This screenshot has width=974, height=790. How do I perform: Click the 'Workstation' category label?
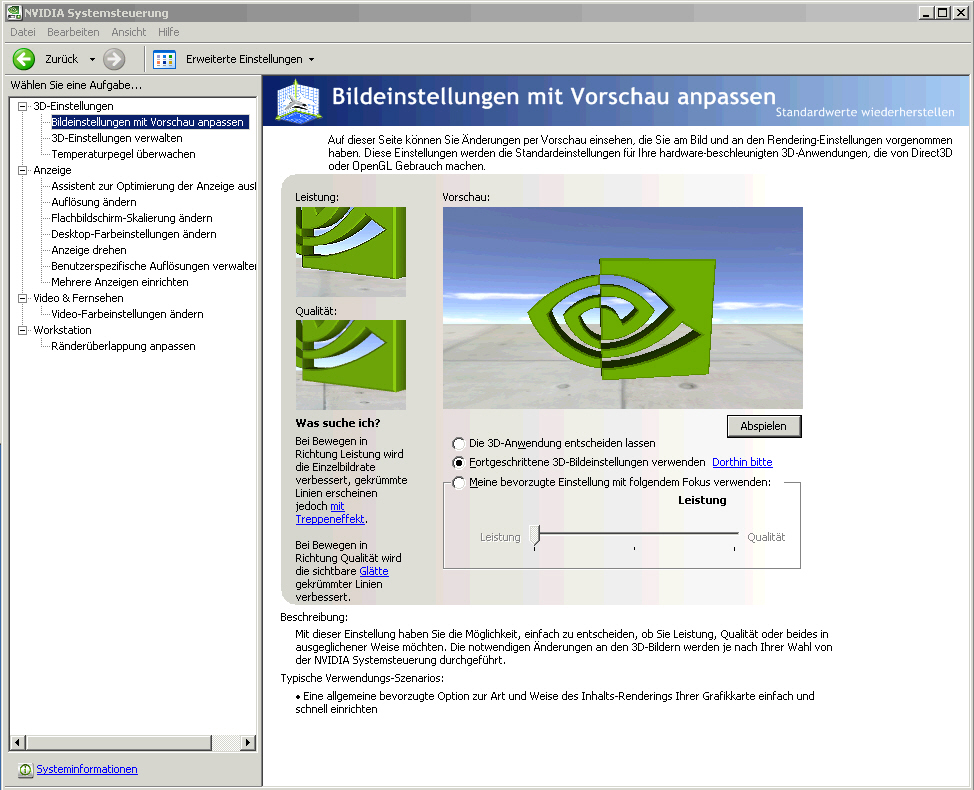coord(62,330)
